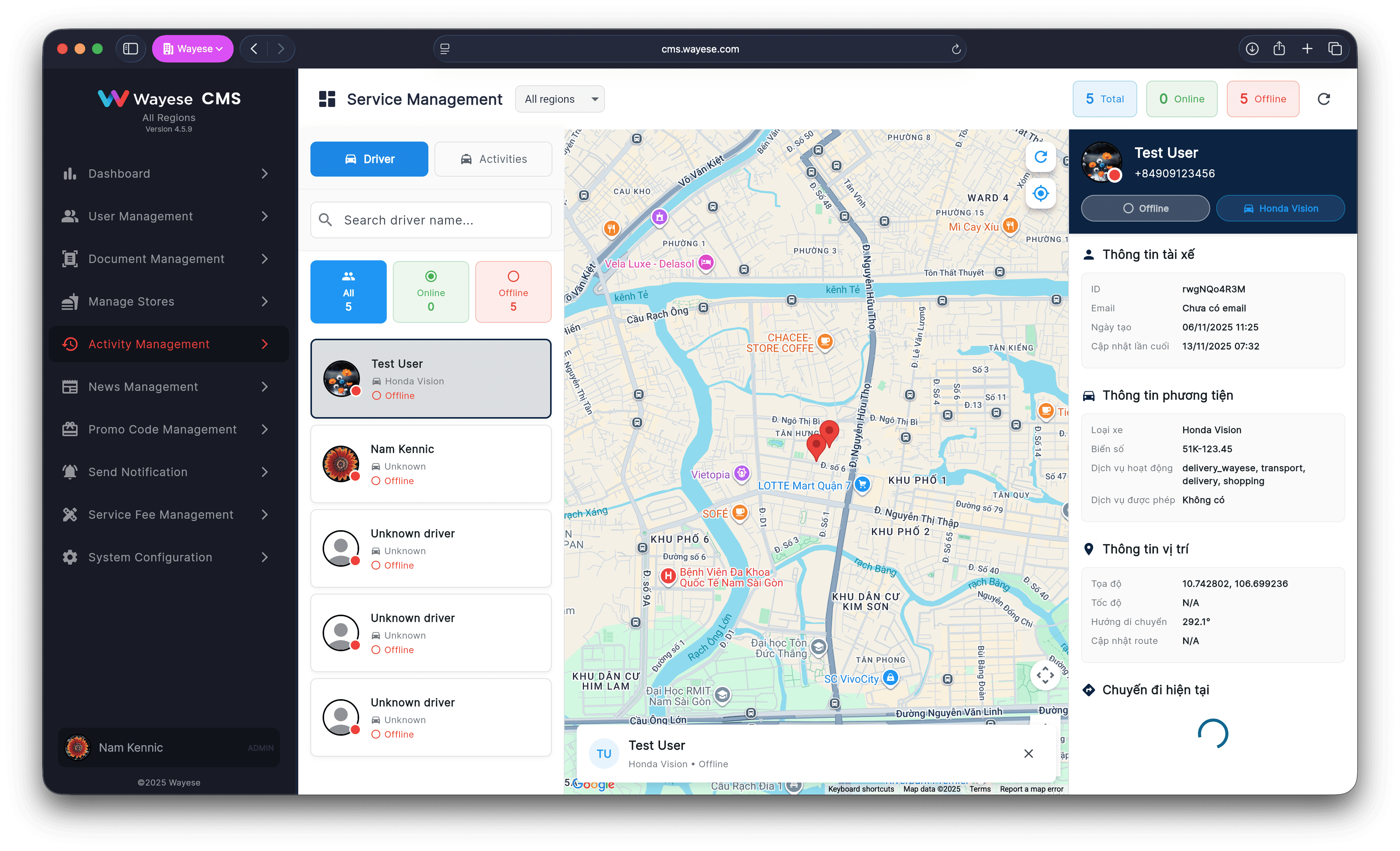Viewport: 1400px width, 851px height.
Task: Click the Promo Code Management gift icon
Action: pyautogui.click(x=70, y=429)
